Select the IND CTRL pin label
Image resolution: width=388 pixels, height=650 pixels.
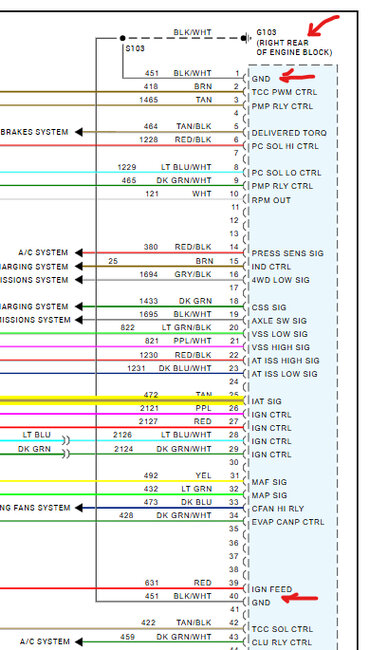pyautogui.click(x=271, y=267)
